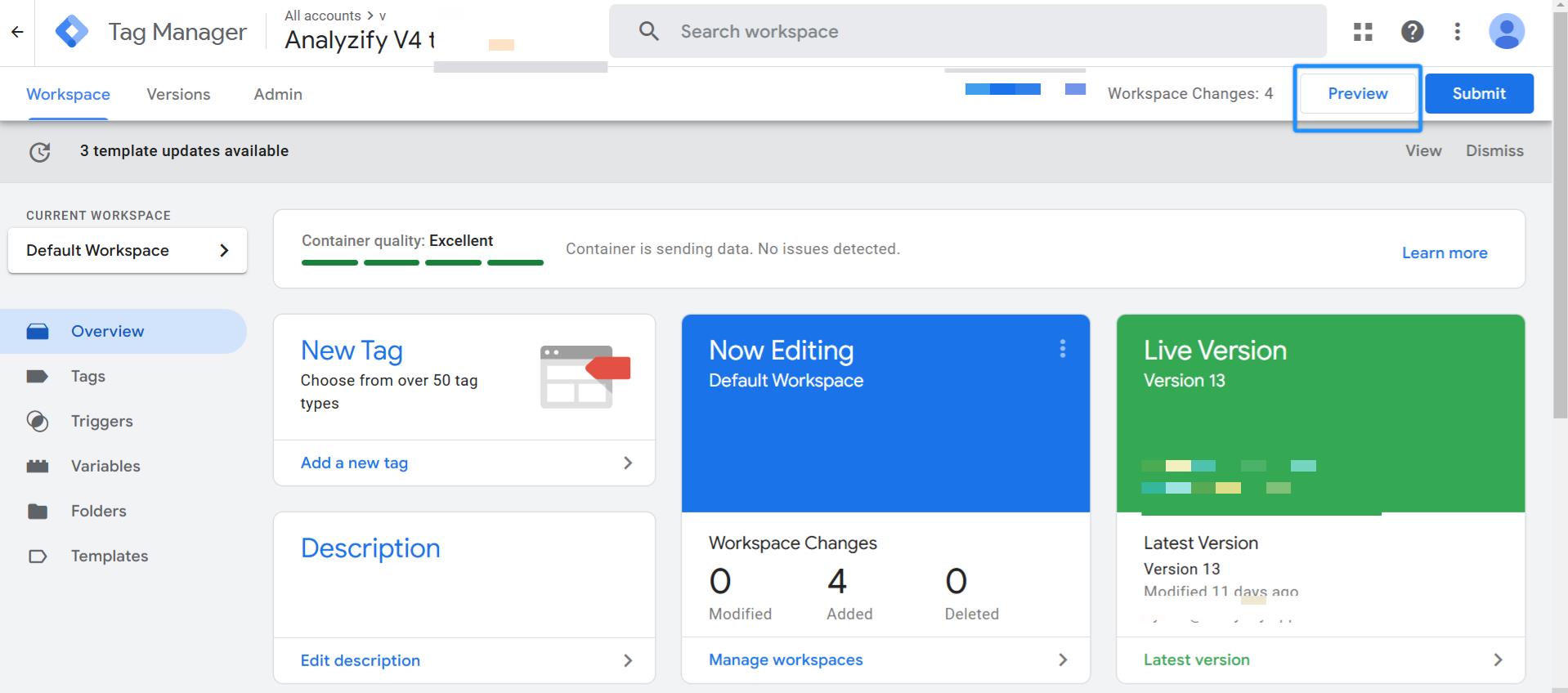1568x693 pixels.
Task: Click the Version 13 text under Latest Version
Action: [x=1181, y=569]
